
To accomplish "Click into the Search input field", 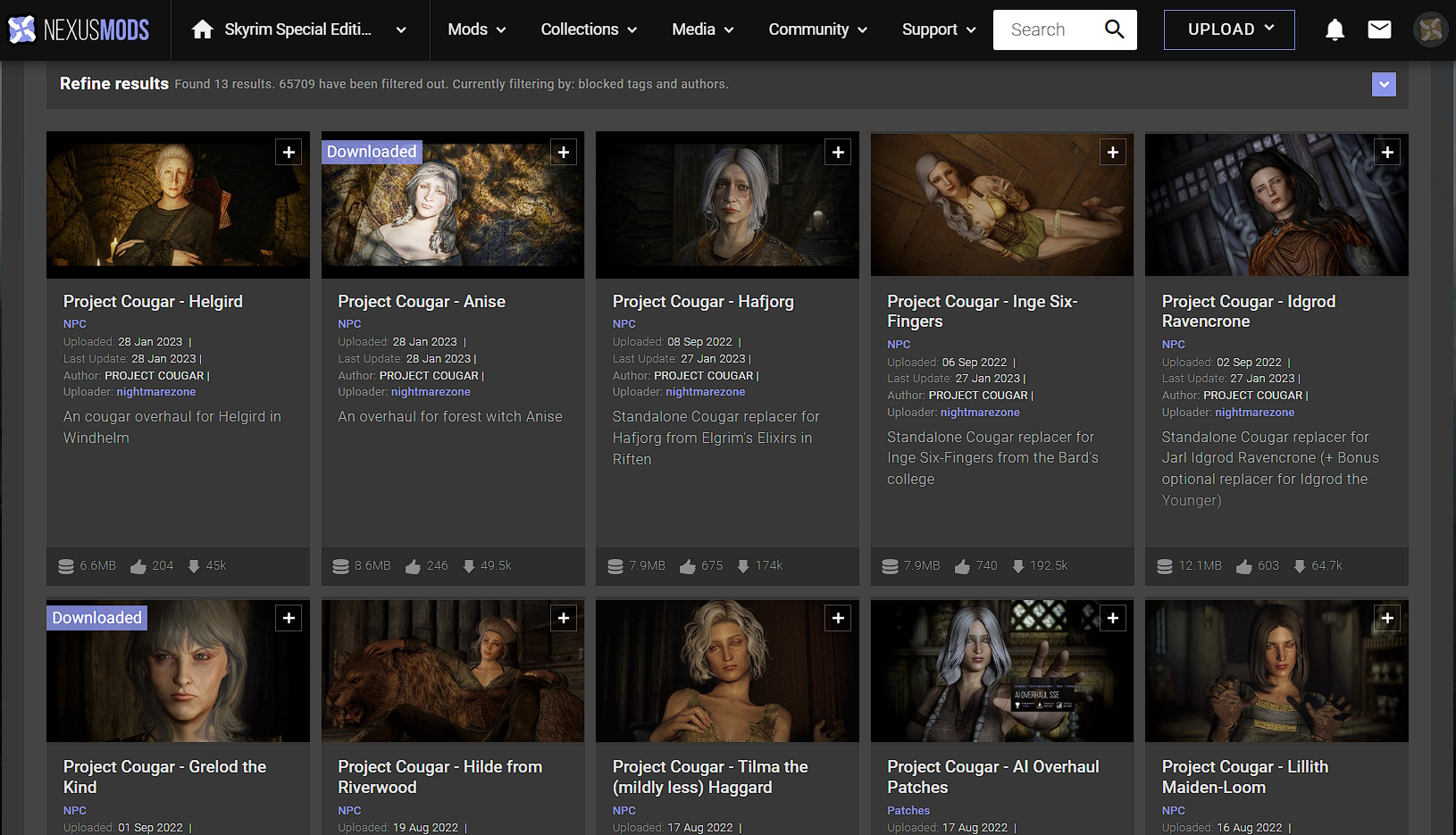I will (x=1047, y=29).
